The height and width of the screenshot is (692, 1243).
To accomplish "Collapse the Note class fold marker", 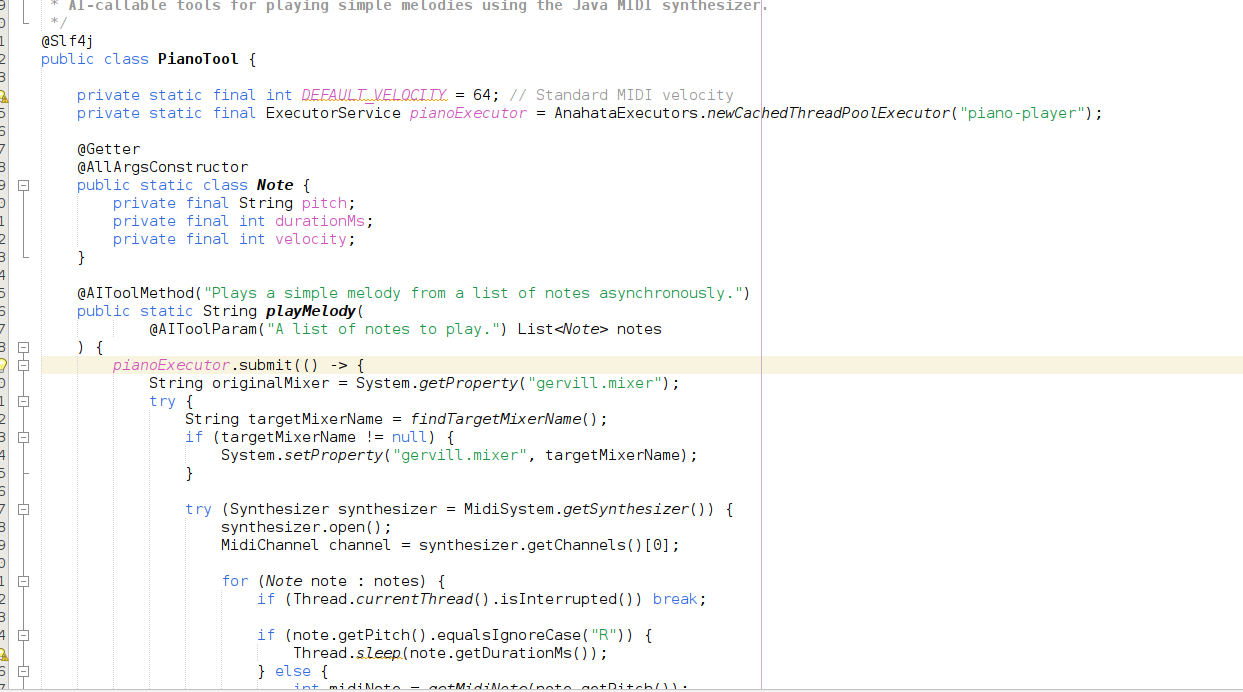I will point(23,186).
